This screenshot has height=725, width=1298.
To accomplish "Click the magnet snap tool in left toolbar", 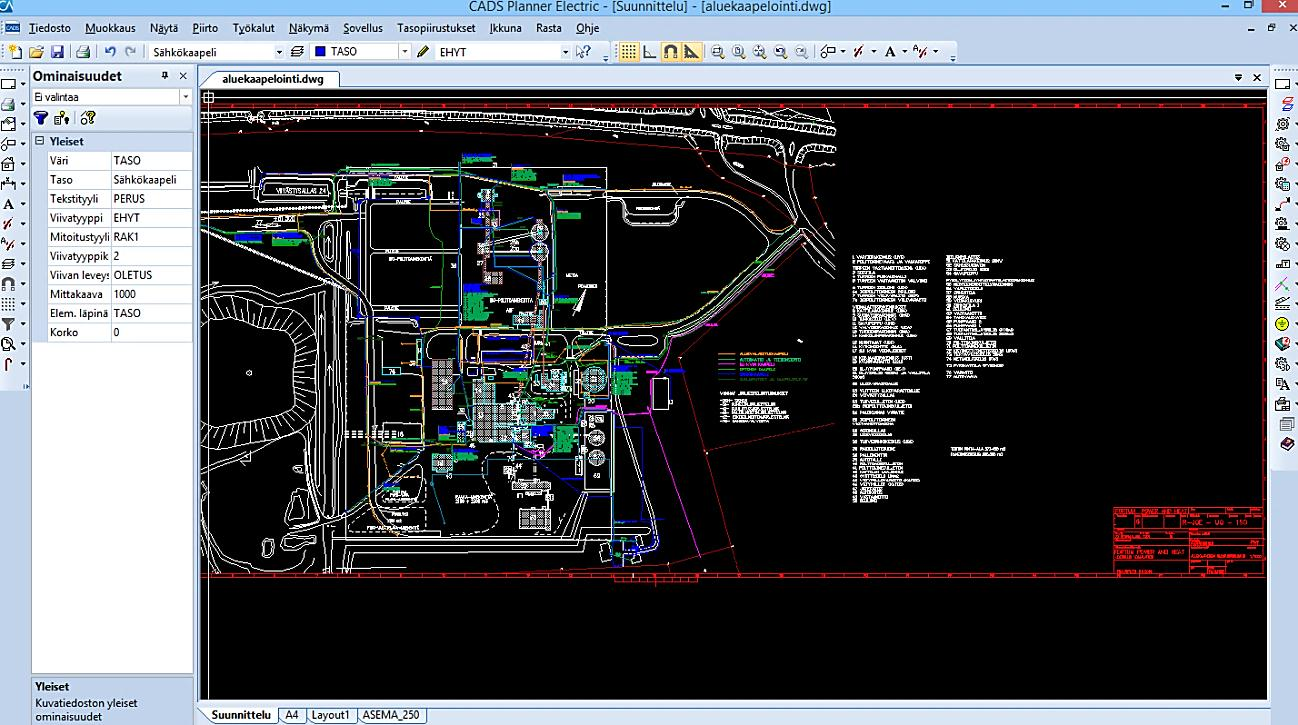I will click(x=9, y=284).
